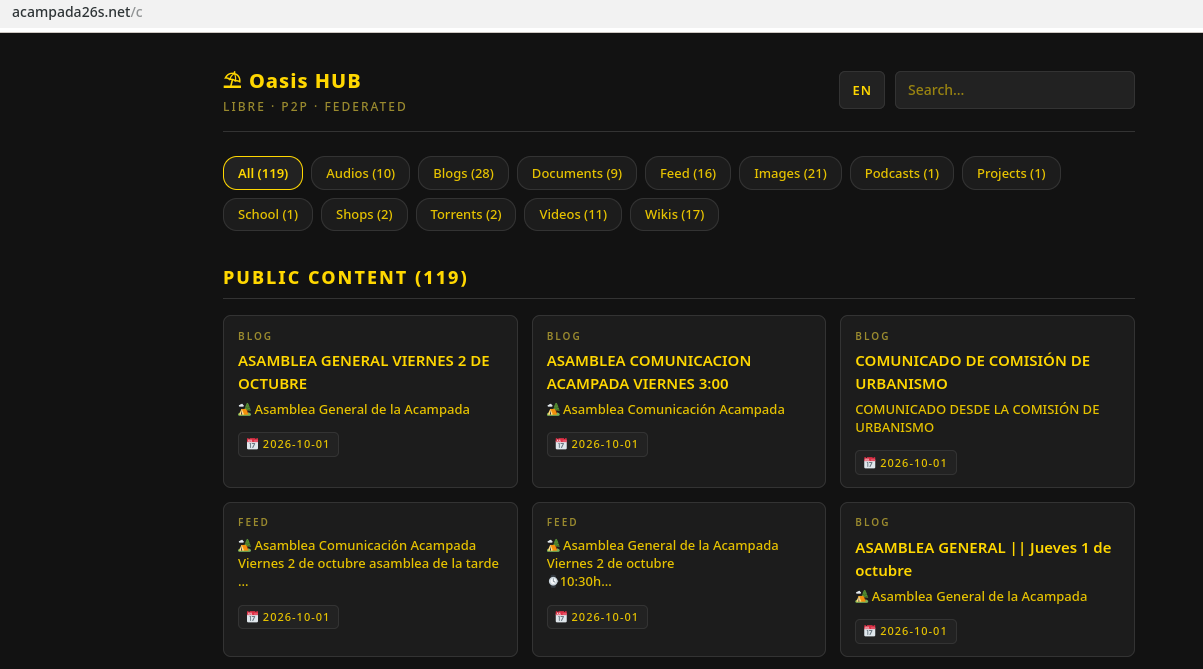Click BLOG label of ASAMBLEA GENERAL VIERNES card
The image size is (1203, 669).
pyautogui.click(x=255, y=336)
